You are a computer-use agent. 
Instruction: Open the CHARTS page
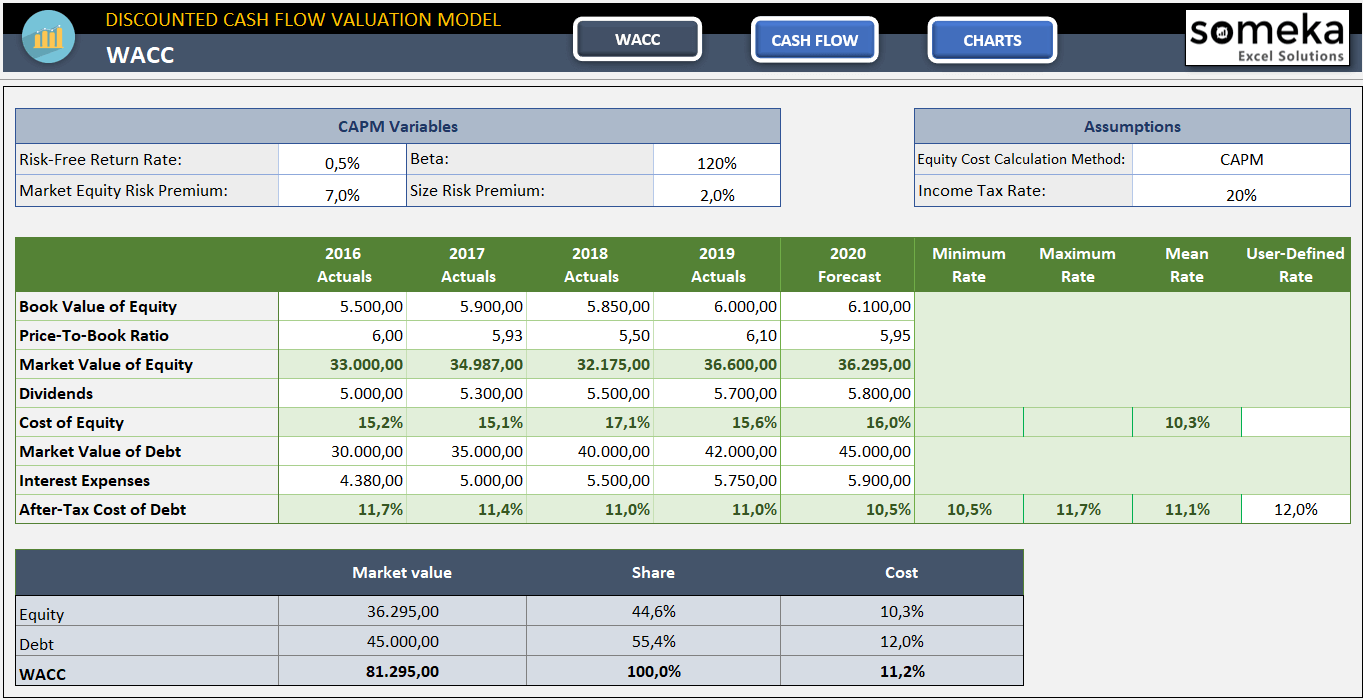click(991, 39)
